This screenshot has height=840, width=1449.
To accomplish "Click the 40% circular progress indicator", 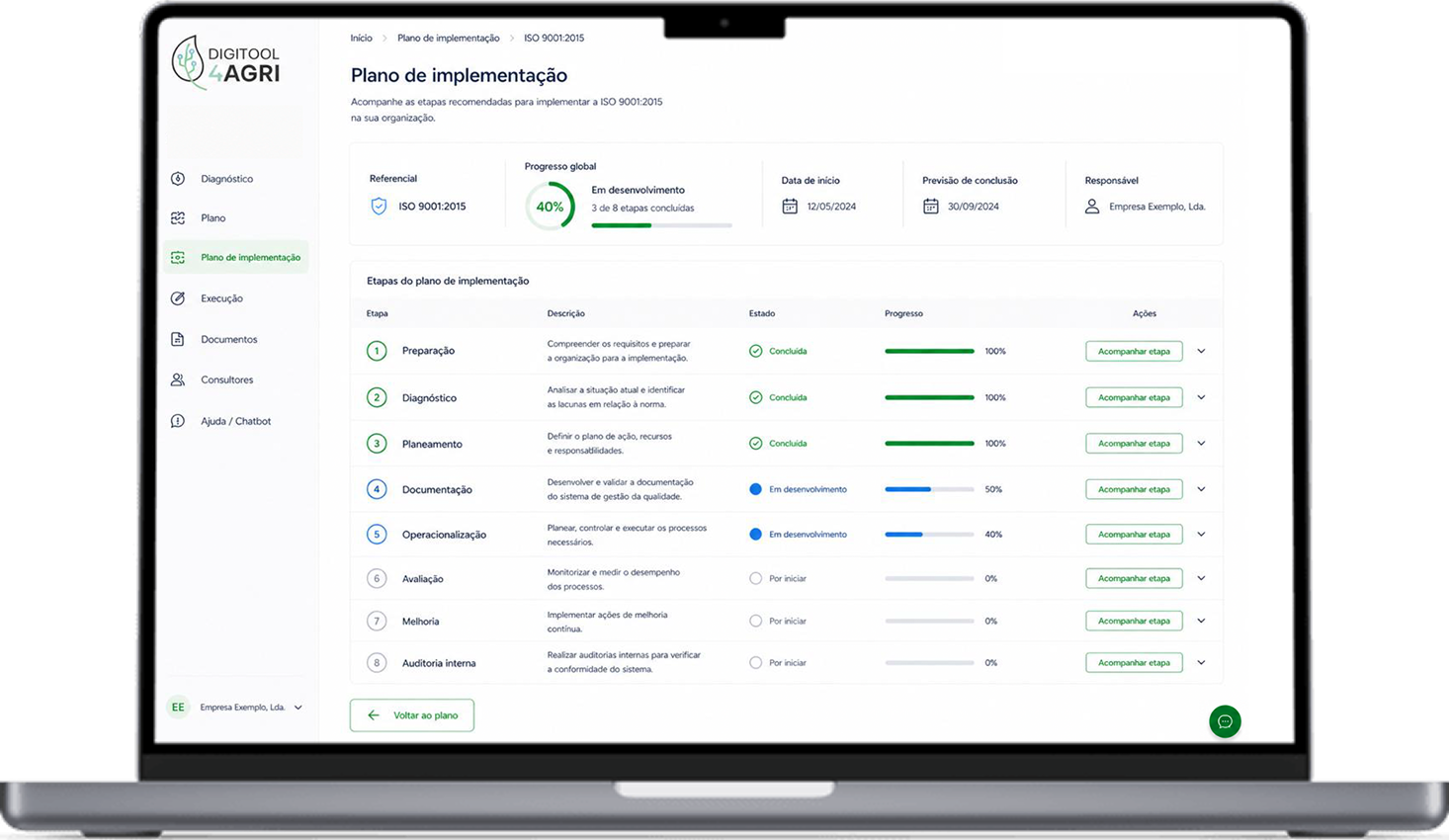I will [550, 207].
